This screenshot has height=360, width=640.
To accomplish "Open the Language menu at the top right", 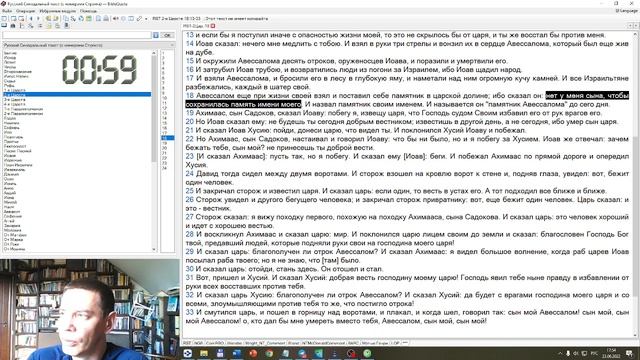I will point(626,11).
